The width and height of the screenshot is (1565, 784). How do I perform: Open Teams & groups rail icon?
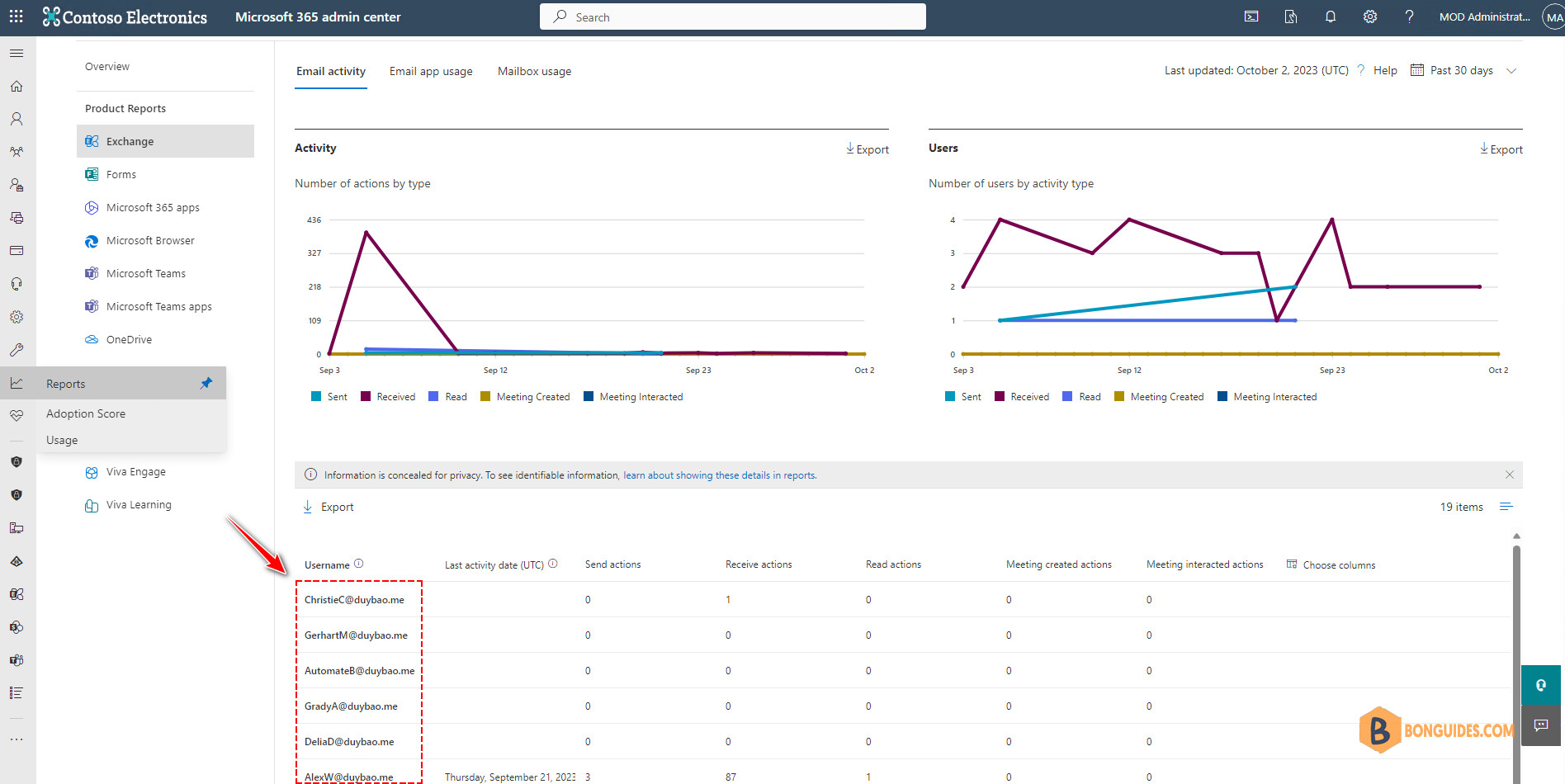click(17, 152)
